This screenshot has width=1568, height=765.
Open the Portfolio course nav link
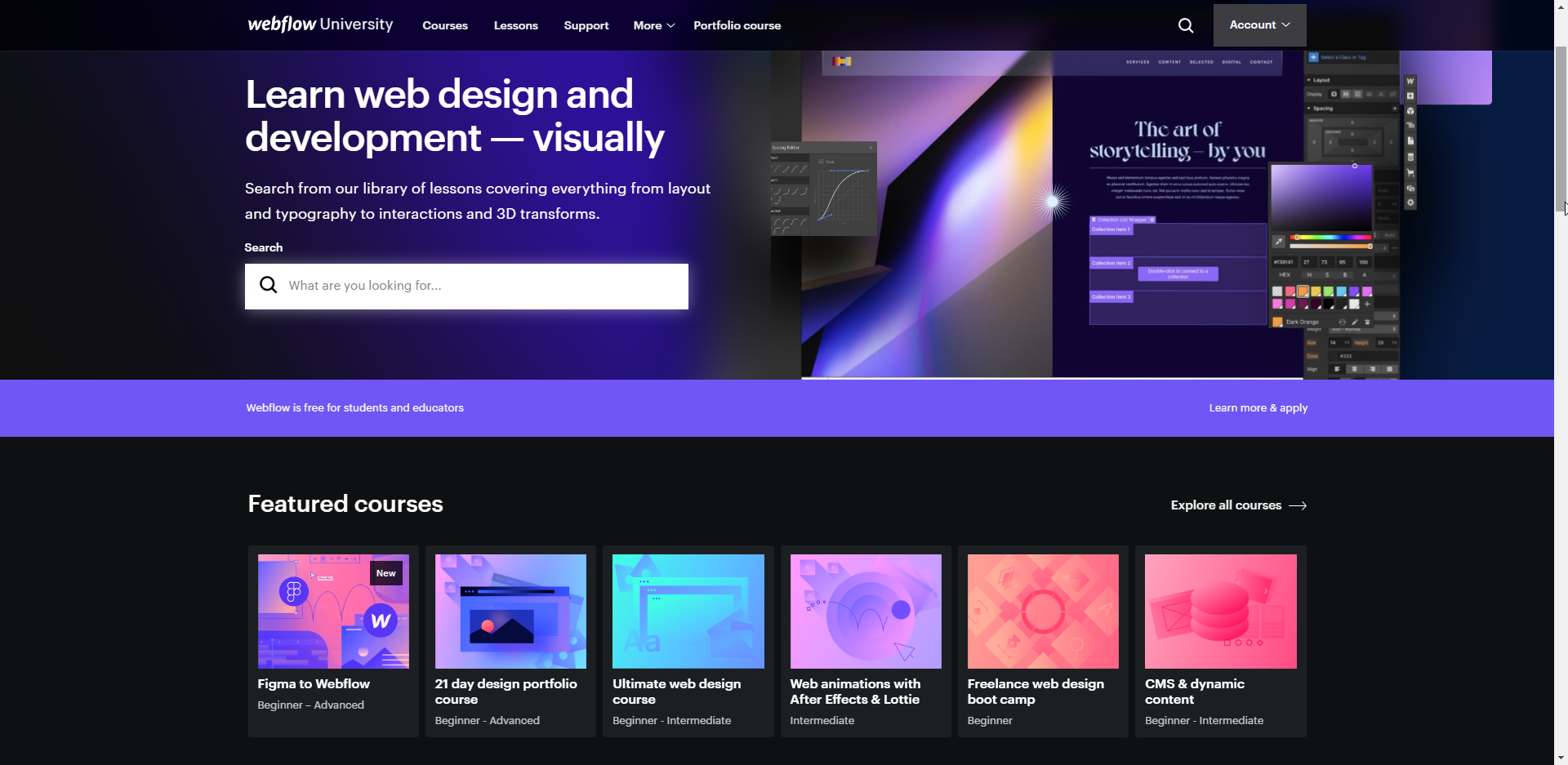tap(737, 25)
